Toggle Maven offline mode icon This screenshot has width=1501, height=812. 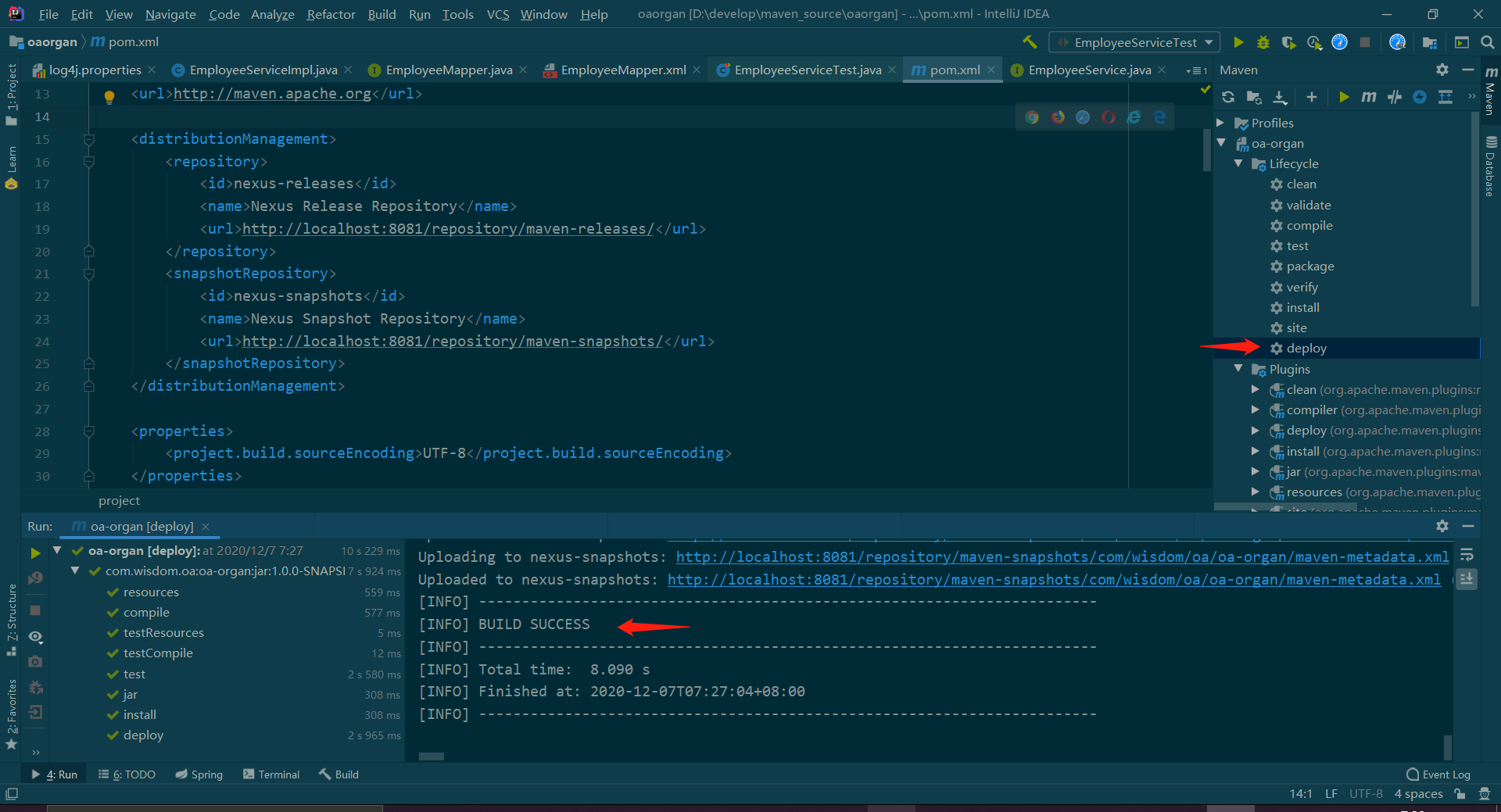(x=1395, y=97)
